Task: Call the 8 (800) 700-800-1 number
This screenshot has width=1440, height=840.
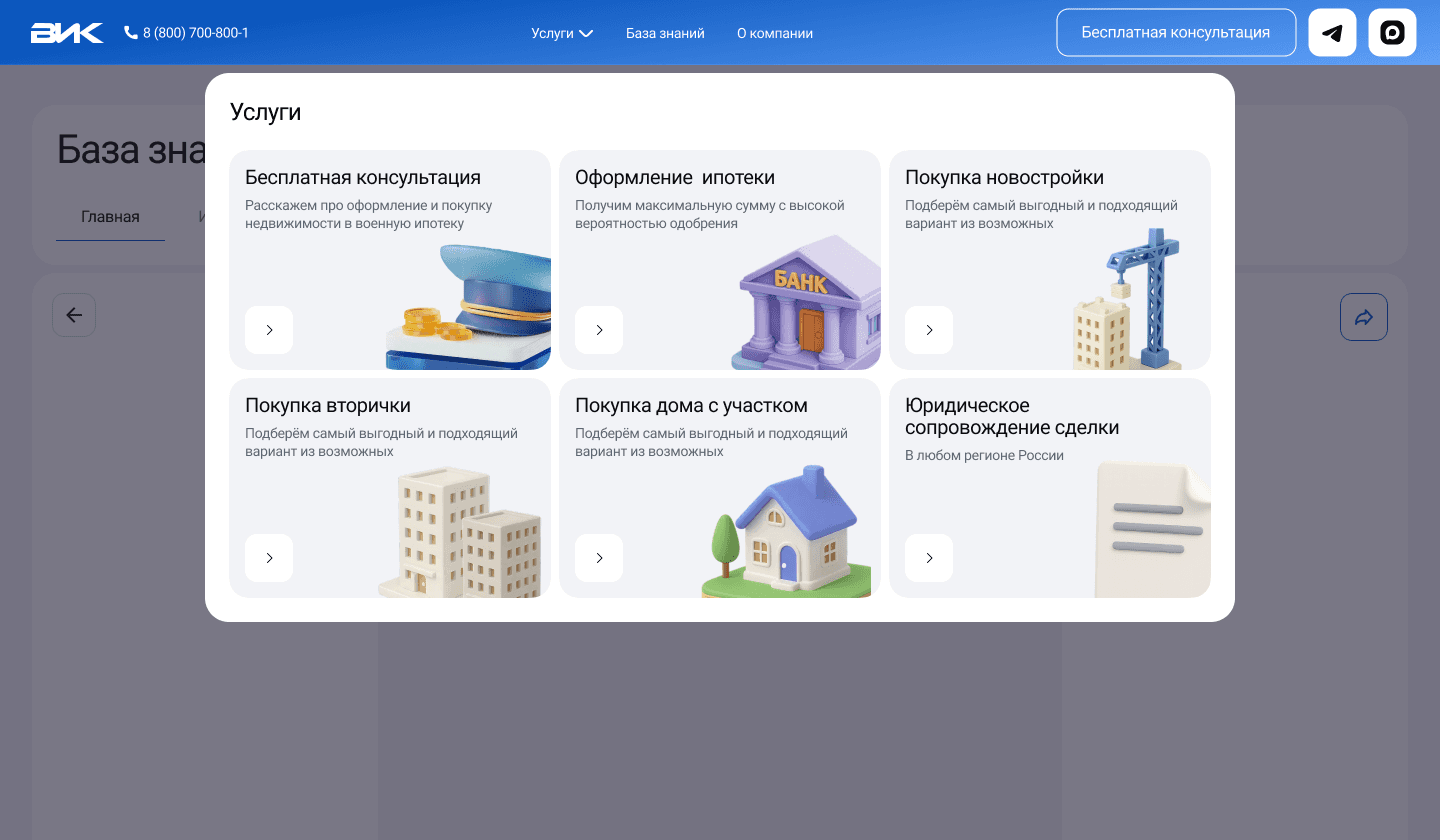Action: [x=196, y=32]
